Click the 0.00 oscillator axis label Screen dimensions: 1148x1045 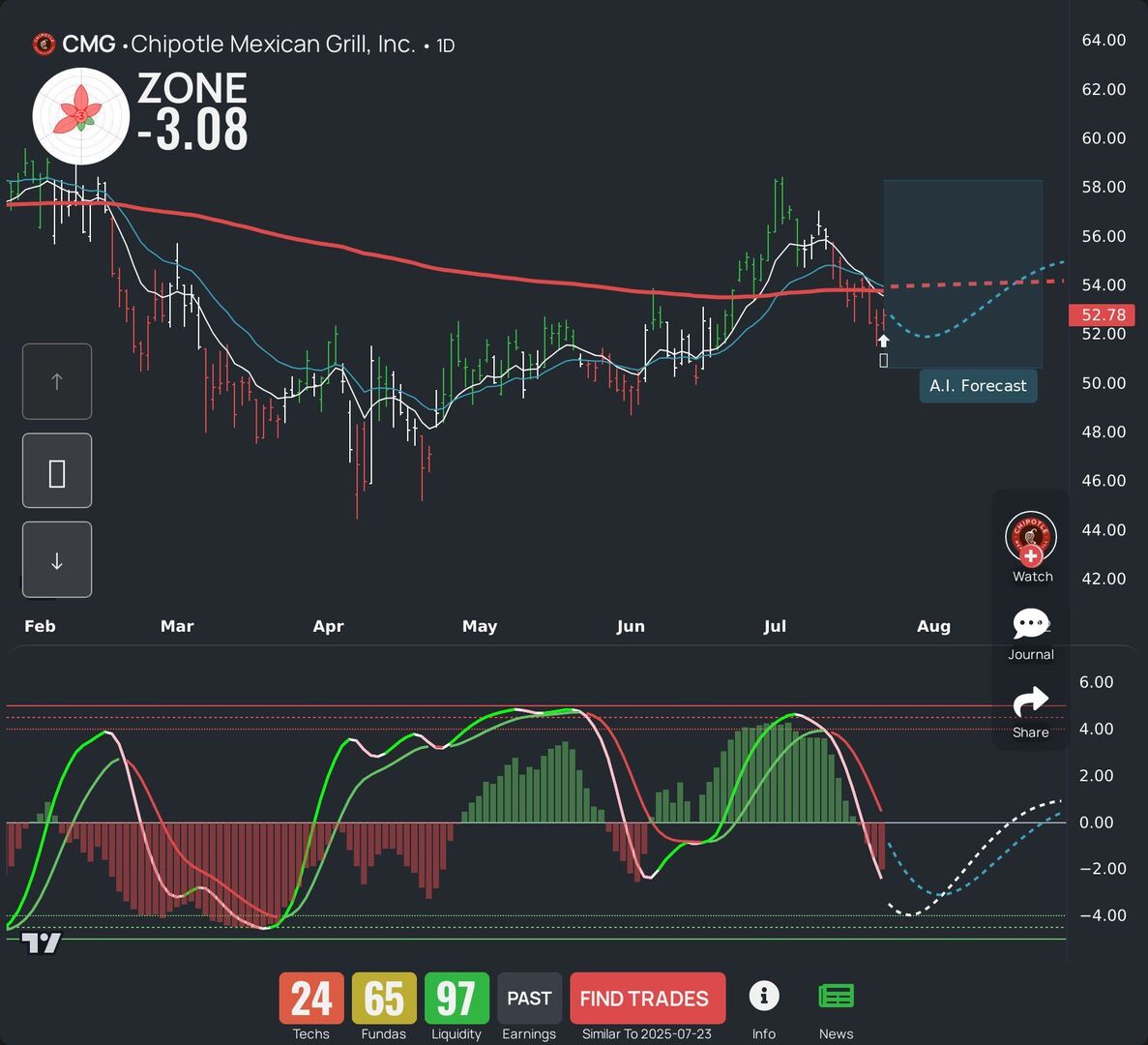1096,822
